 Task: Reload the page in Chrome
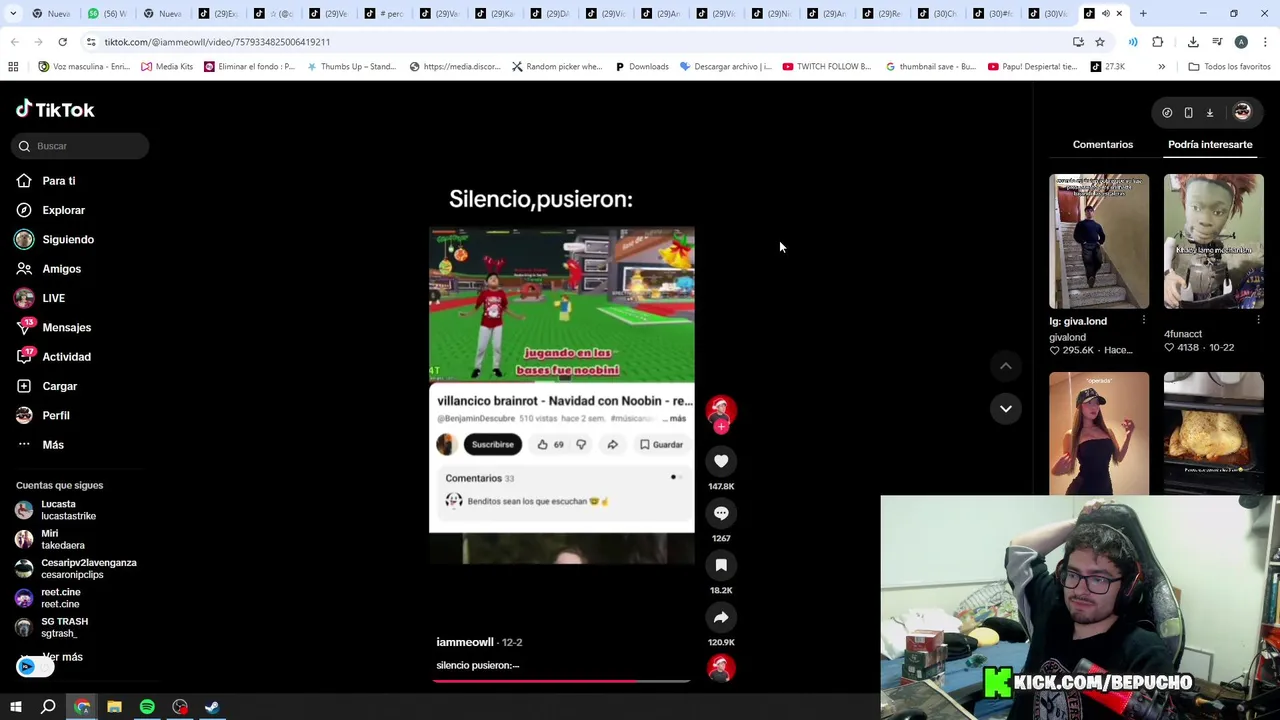[x=62, y=42]
